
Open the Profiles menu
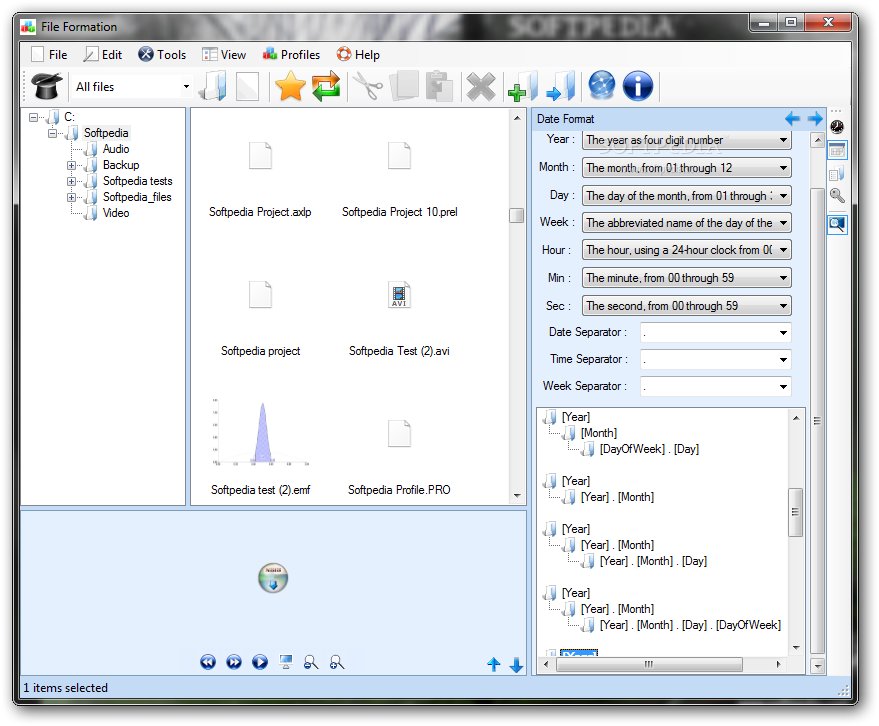291,54
